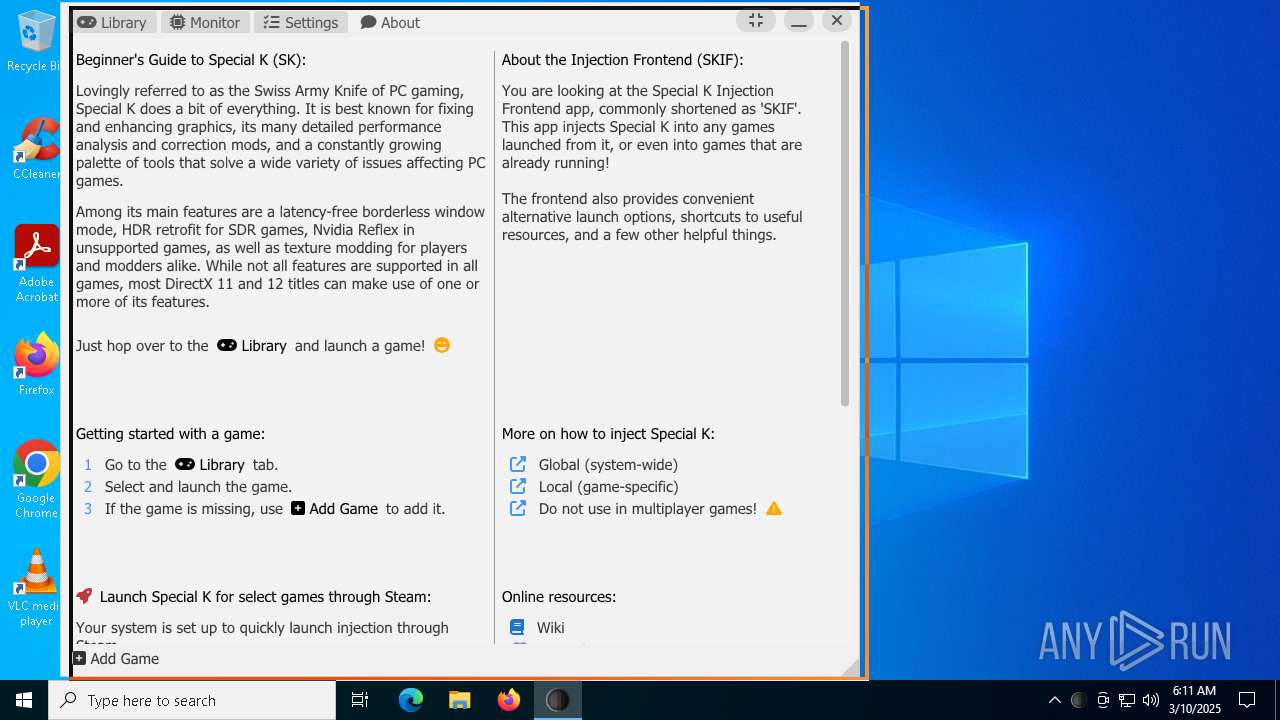Viewport: 1280px width, 720px height.
Task: Click the taskbar search box
Action: click(x=192, y=700)
